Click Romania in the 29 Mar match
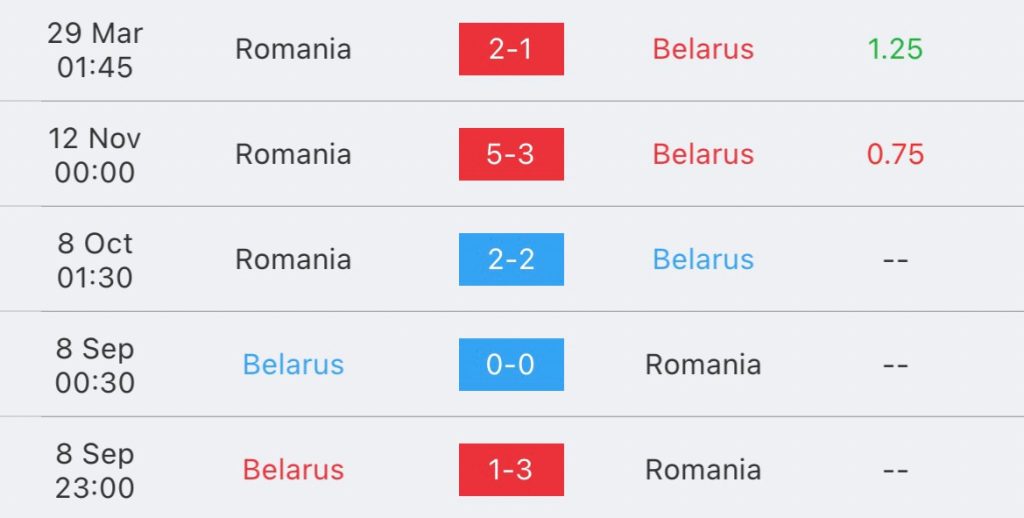This screenshot has height=518, width=1024. 293,49
